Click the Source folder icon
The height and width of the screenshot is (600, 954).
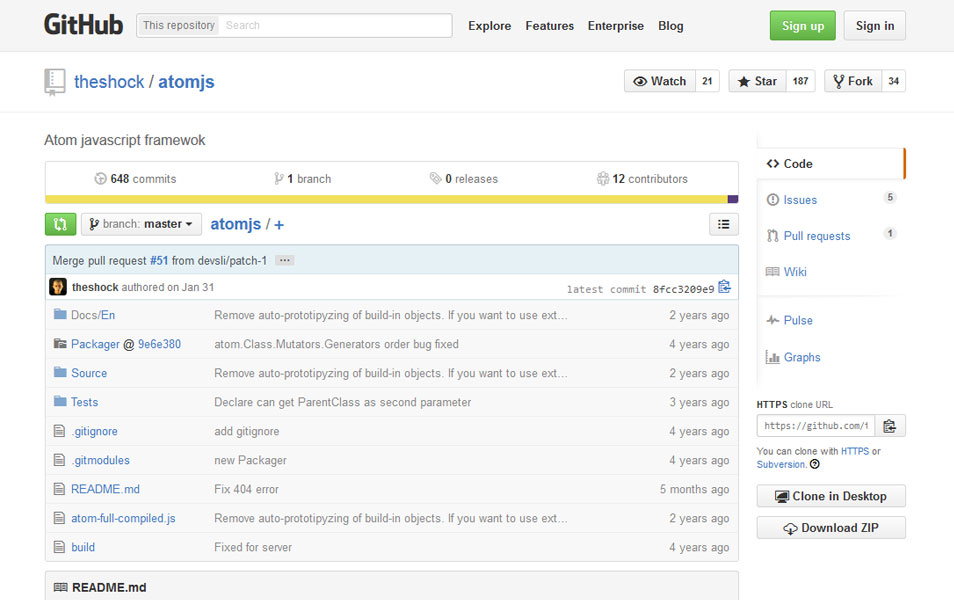60,372
